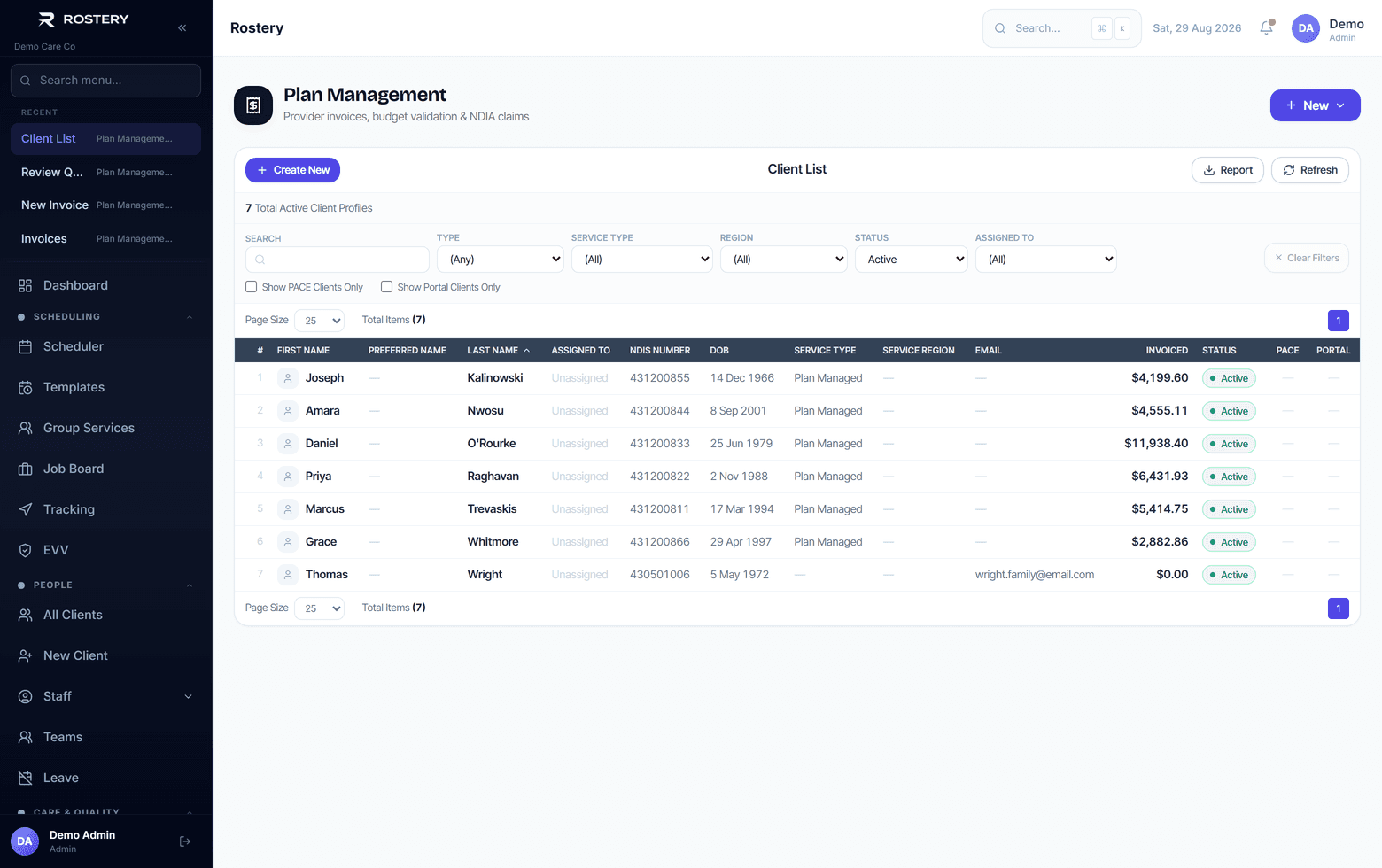This screenshot has width=1382, height=868.
Task: Open the Service Type filter dropdown
Action: (642, 260)
